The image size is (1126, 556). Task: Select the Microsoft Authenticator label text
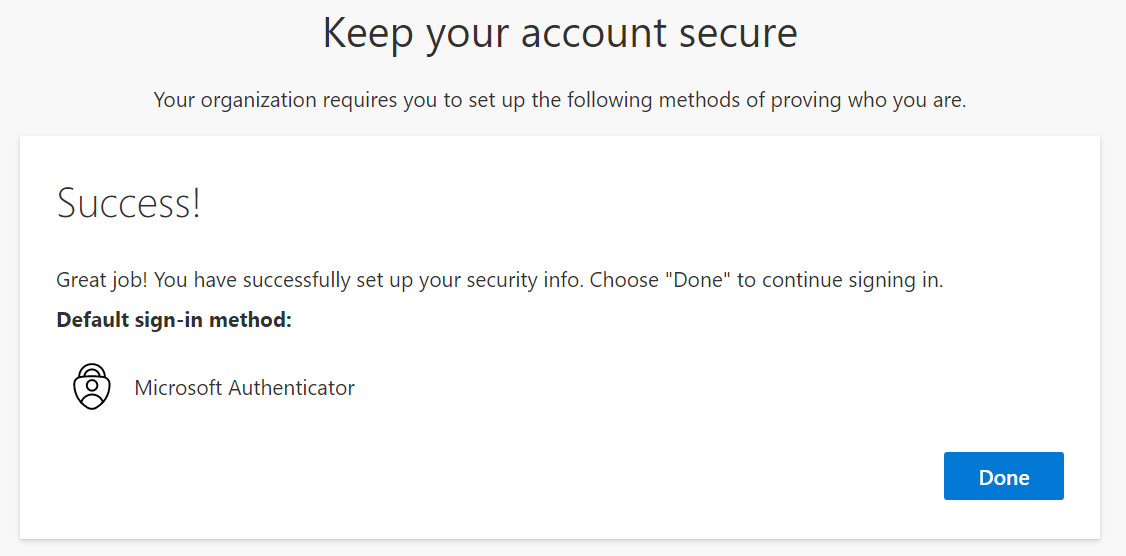[x=244, y=388]
